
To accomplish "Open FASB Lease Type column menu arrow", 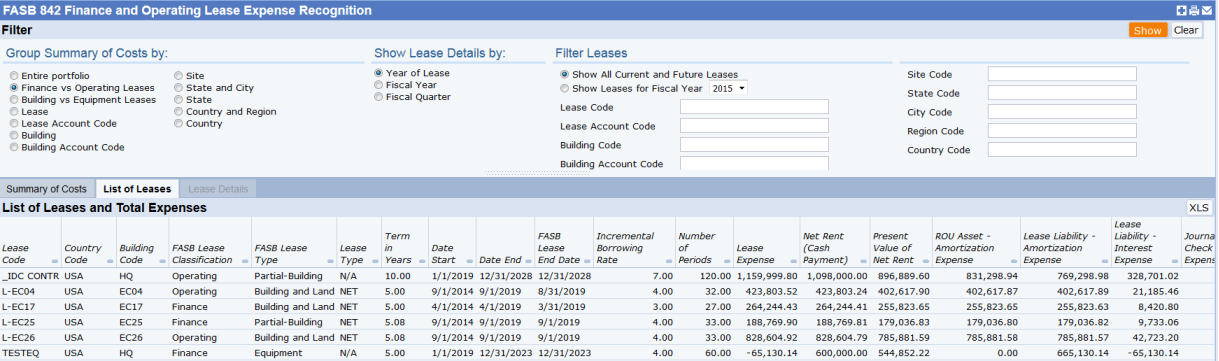I will pos(330,260).
